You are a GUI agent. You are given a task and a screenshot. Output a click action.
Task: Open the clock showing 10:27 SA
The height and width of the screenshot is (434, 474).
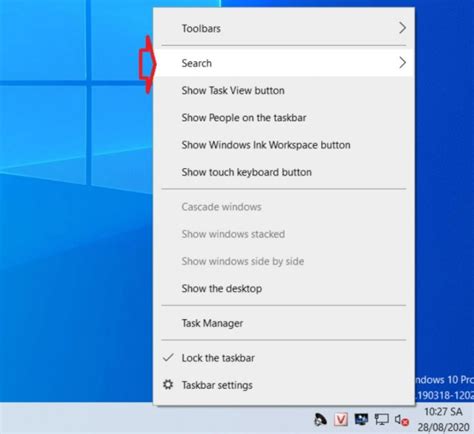[x=443, y=412]
